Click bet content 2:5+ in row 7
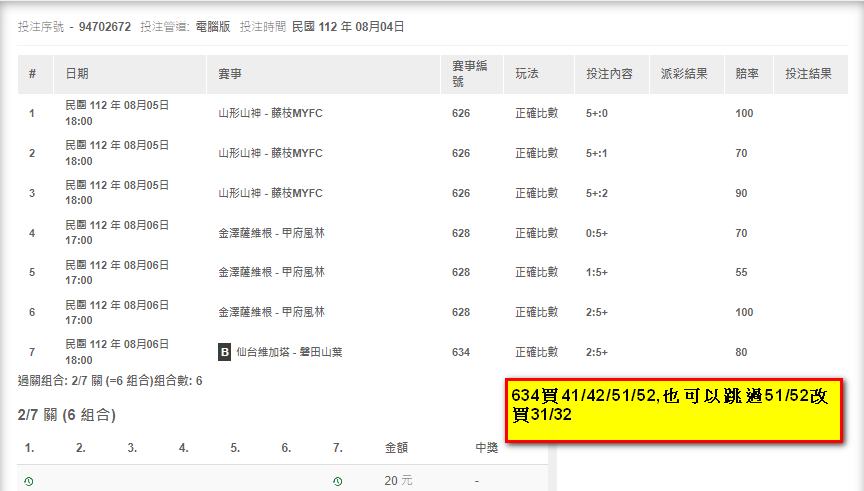This screenshot has height=491, width=864. [x=597, y=352]
